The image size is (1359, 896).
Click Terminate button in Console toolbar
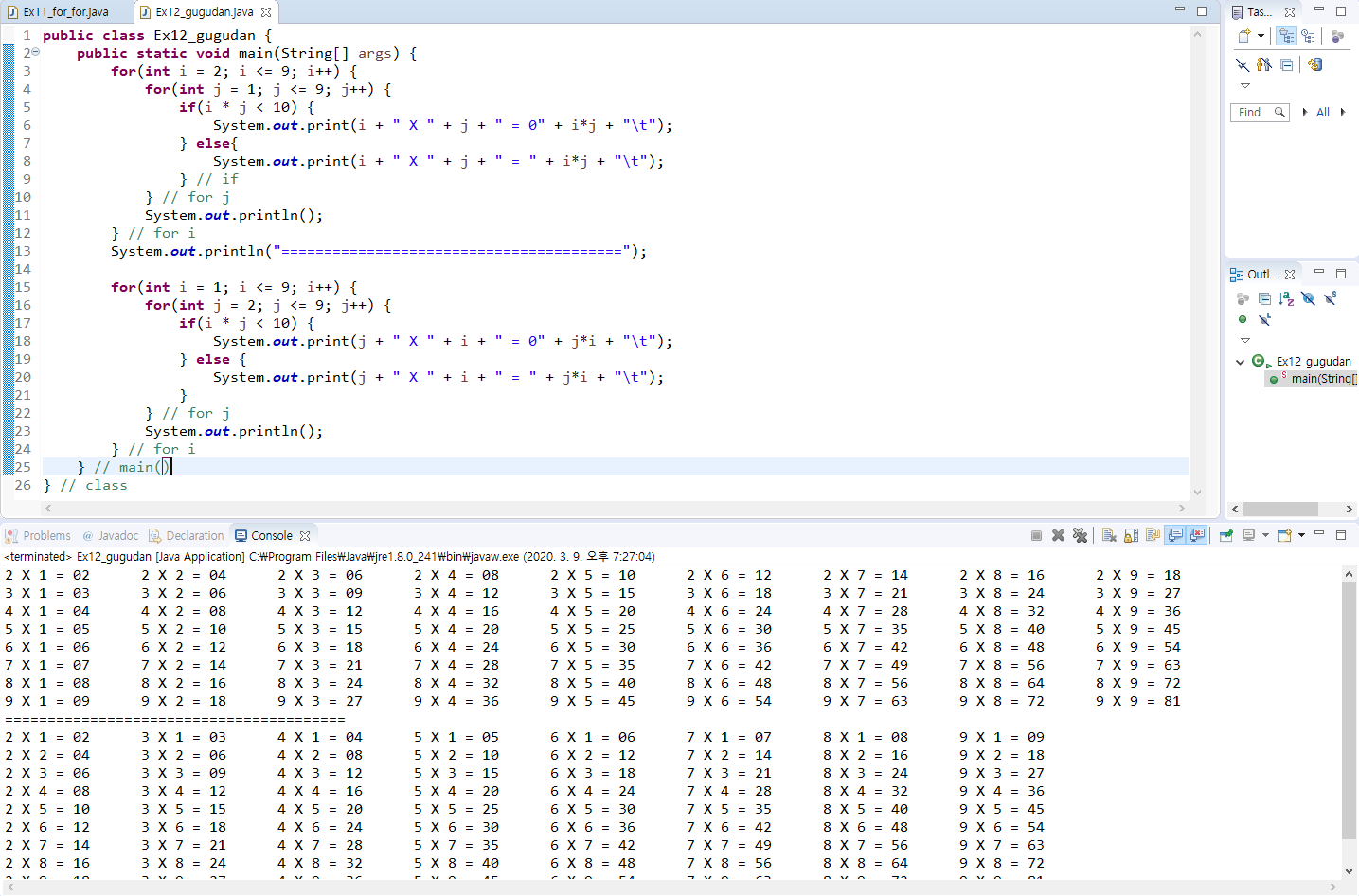pos(1037,536)
